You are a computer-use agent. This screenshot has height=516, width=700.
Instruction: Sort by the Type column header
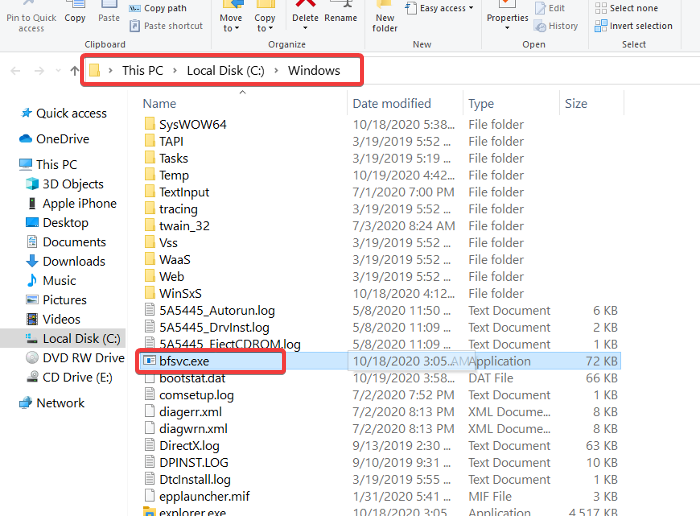coord(481,104)
